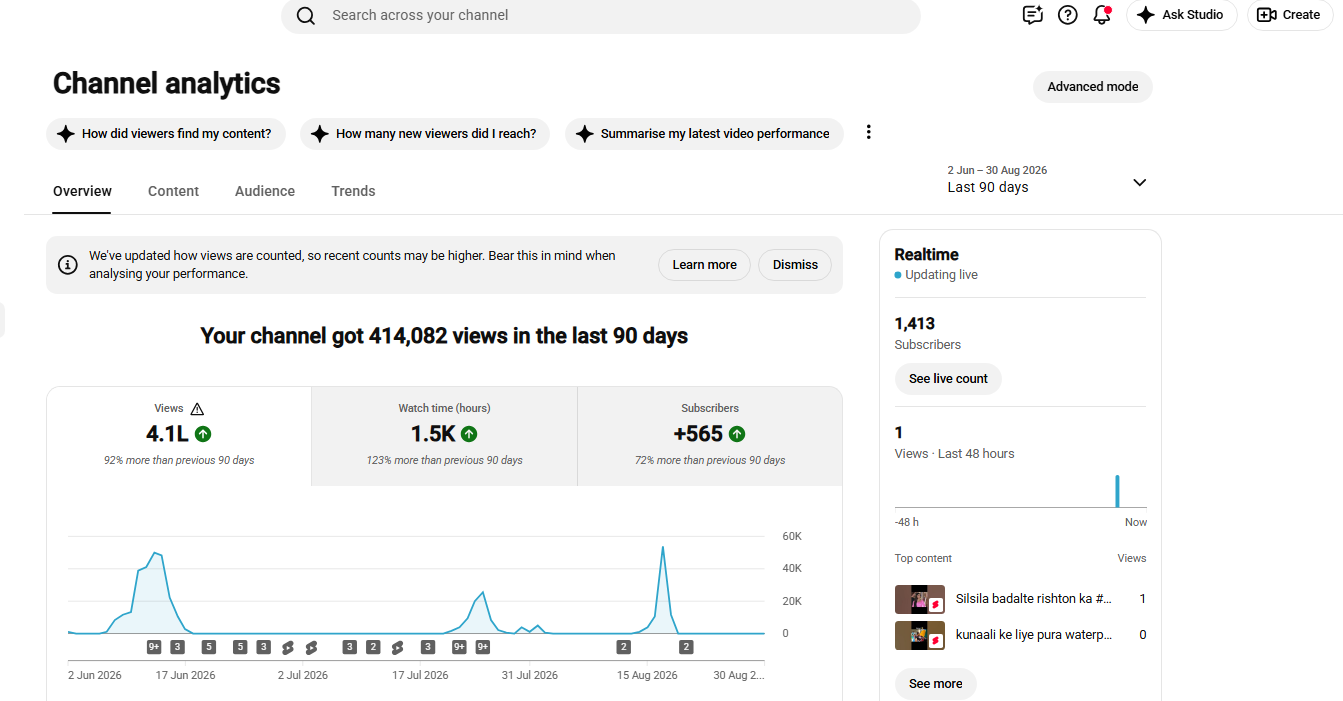Viewport: 1343px width, 701px height.
Task: Open the send feedback icon in header
Action: (x=1033, y=15)
